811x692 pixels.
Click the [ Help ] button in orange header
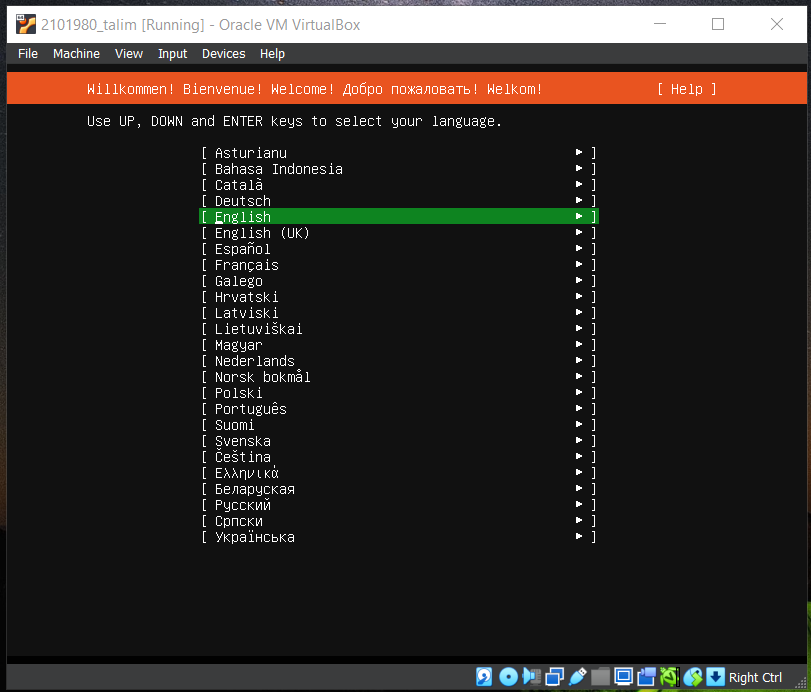click(x=686, y=89)
